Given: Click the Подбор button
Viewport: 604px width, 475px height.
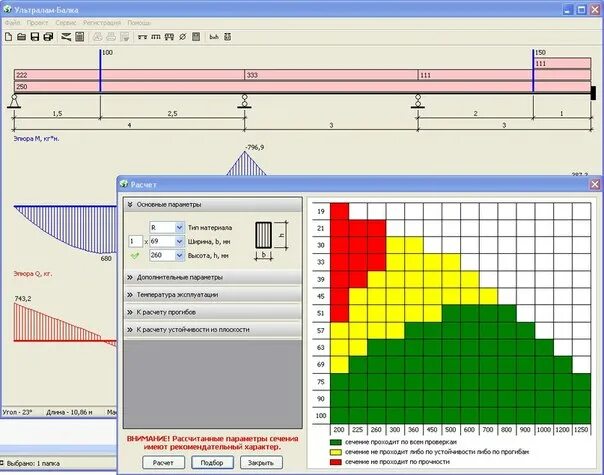Looking at the screenshot, I should click(x=212, y=463).
